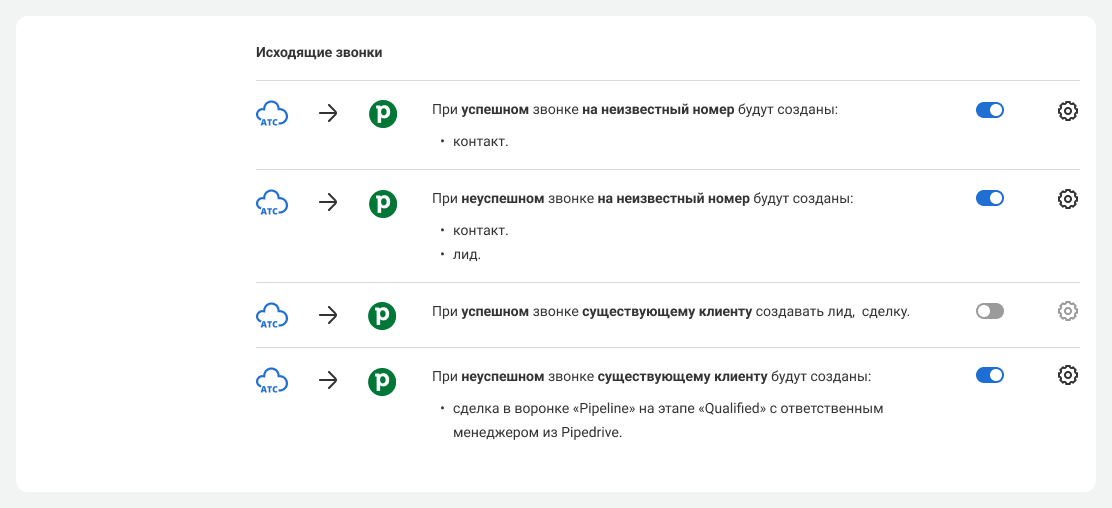Click Pipedrive logo in successful unknown-number row
The width and height of the screenshot is (1112, 508).
click(382, 114)
